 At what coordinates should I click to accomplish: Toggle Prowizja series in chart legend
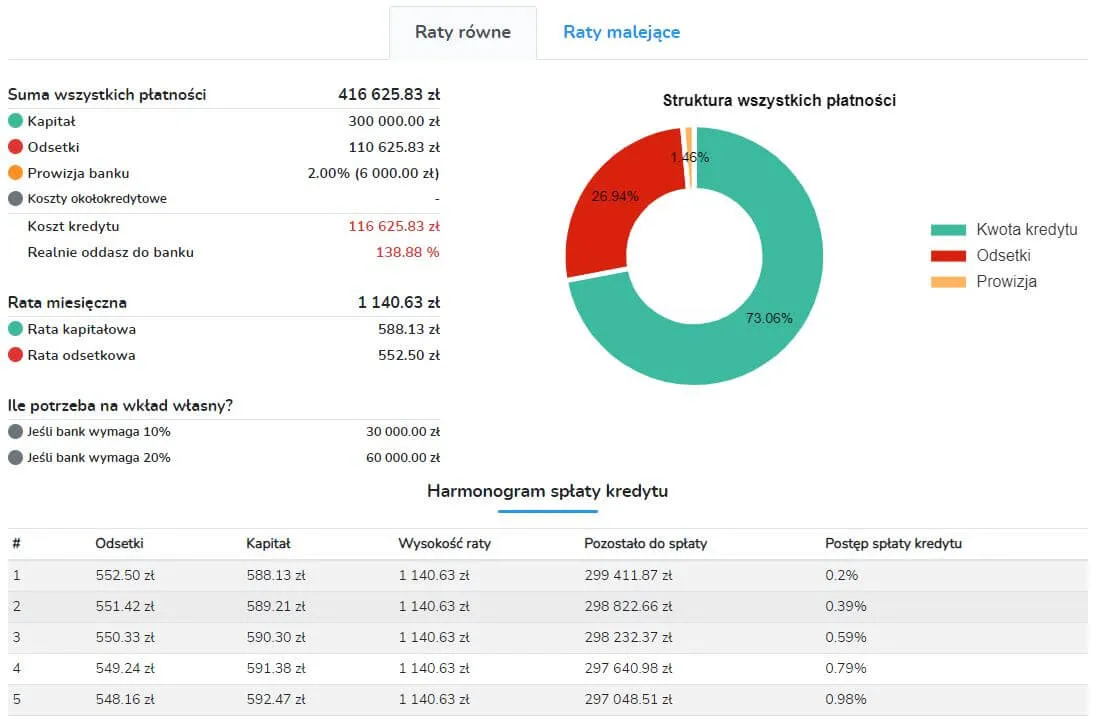(x=1006, y=282)
